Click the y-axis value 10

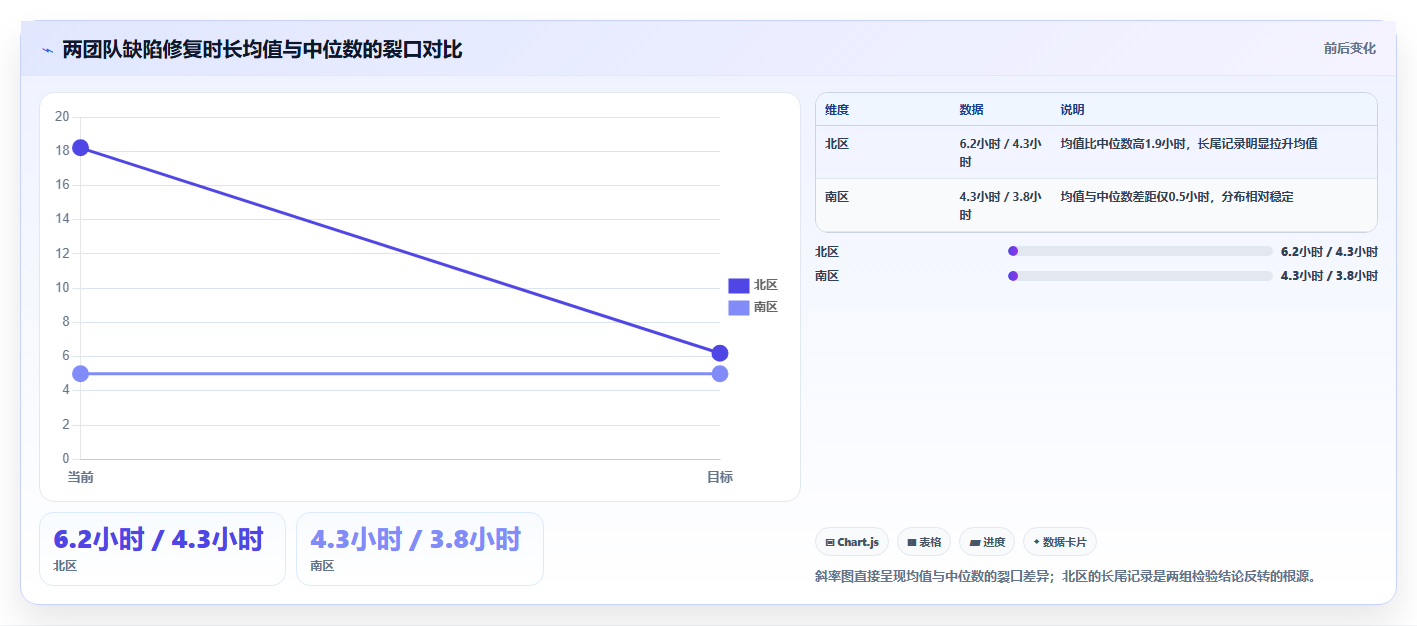pos(62,288)
